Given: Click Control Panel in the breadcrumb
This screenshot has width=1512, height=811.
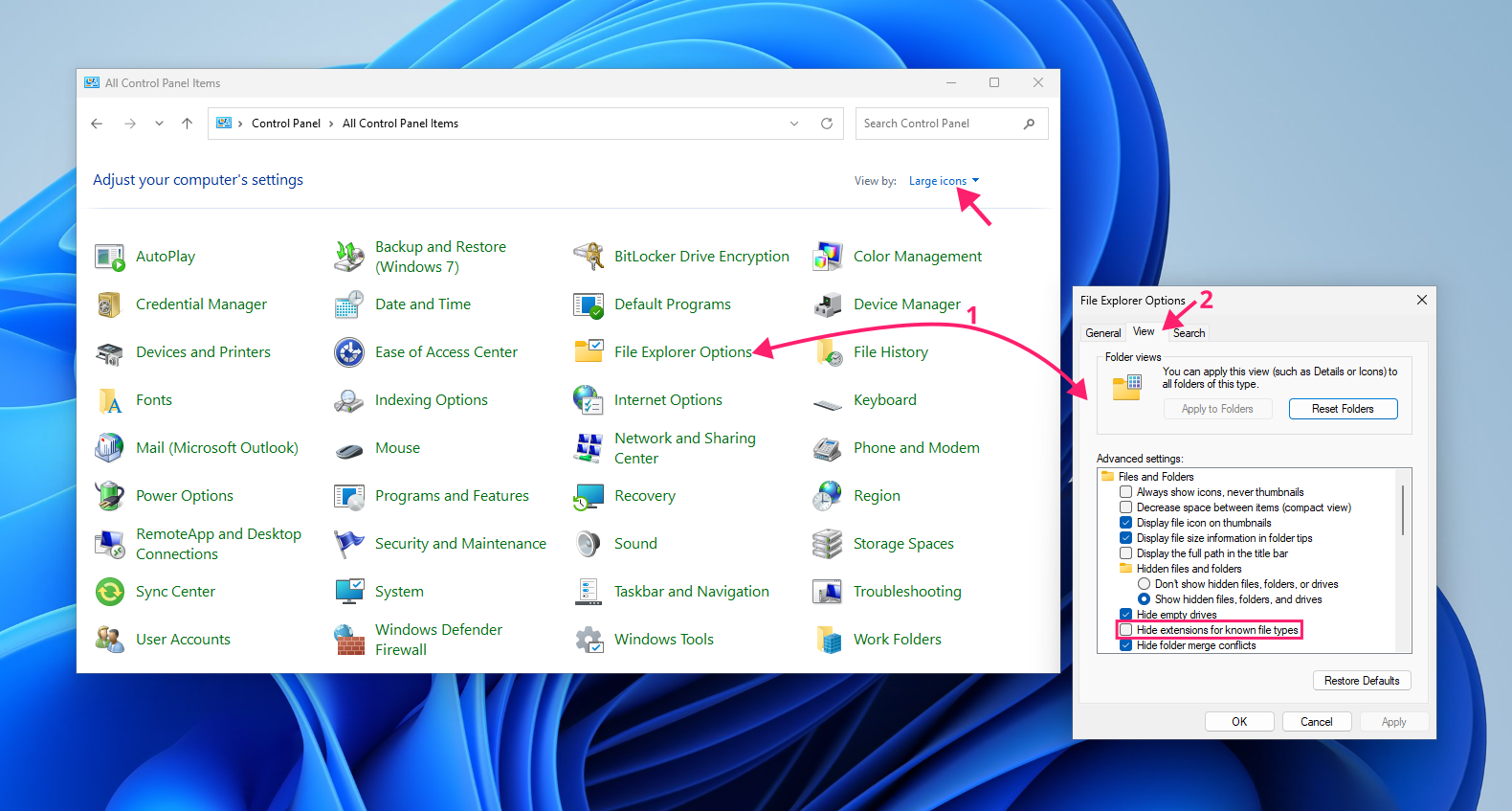Looking at the screenshot, I should coord(286,124).
